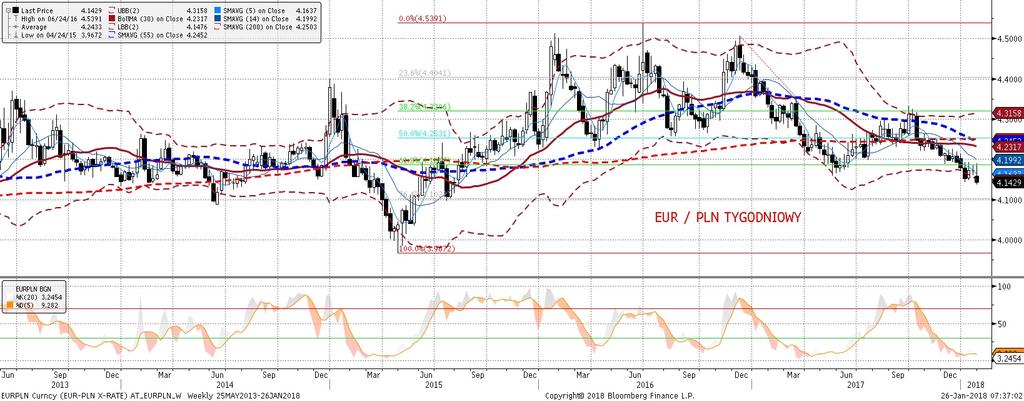
Task: Select the SMAVG (200) dashed line icon
Action: coord(217,27)
